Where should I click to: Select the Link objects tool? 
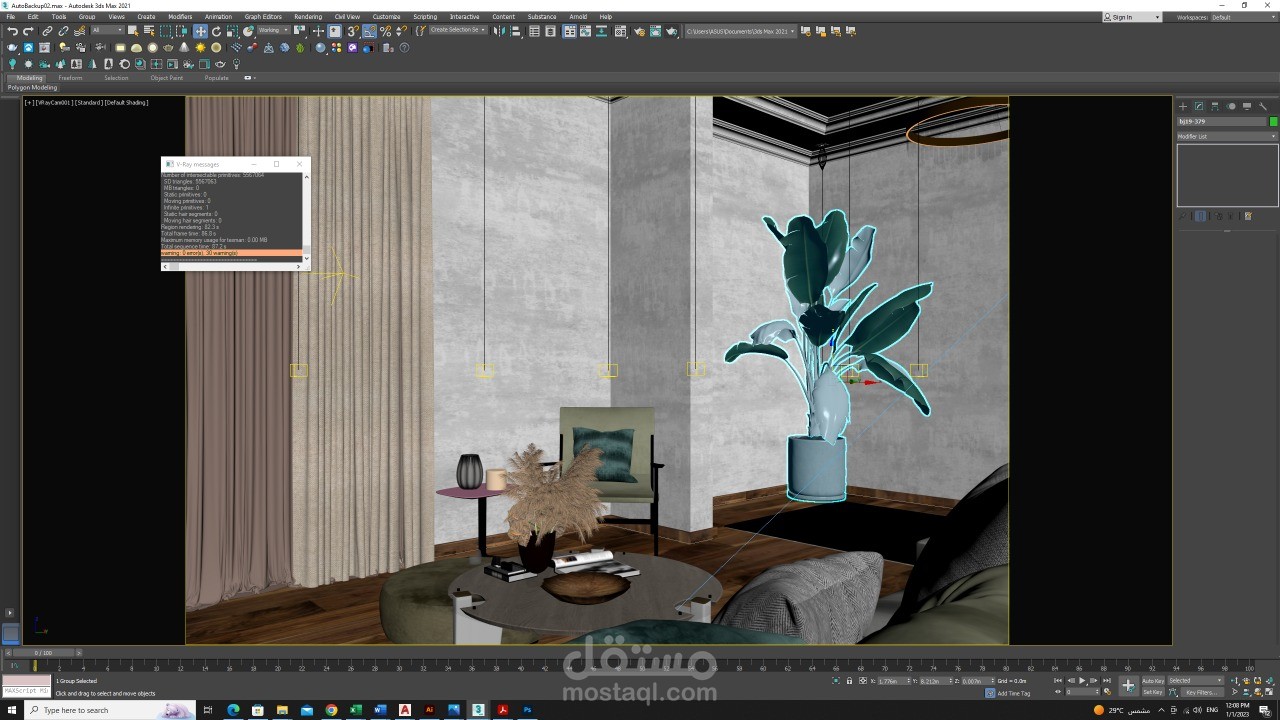click(x=47, y=31)
